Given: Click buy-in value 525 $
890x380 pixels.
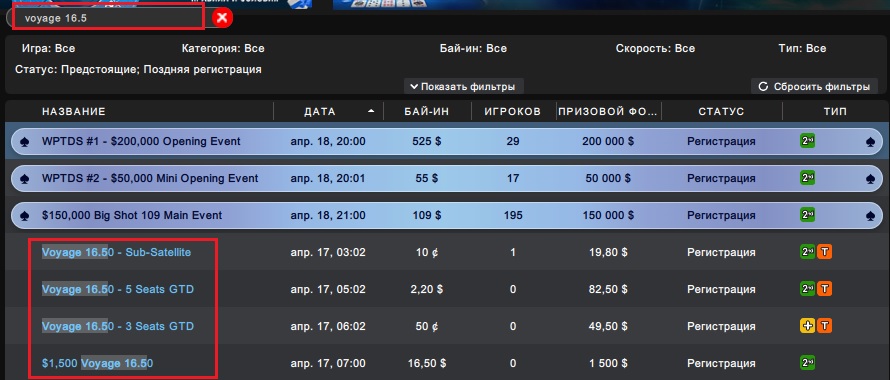Looking at the screenshot, I should (426, 141).
